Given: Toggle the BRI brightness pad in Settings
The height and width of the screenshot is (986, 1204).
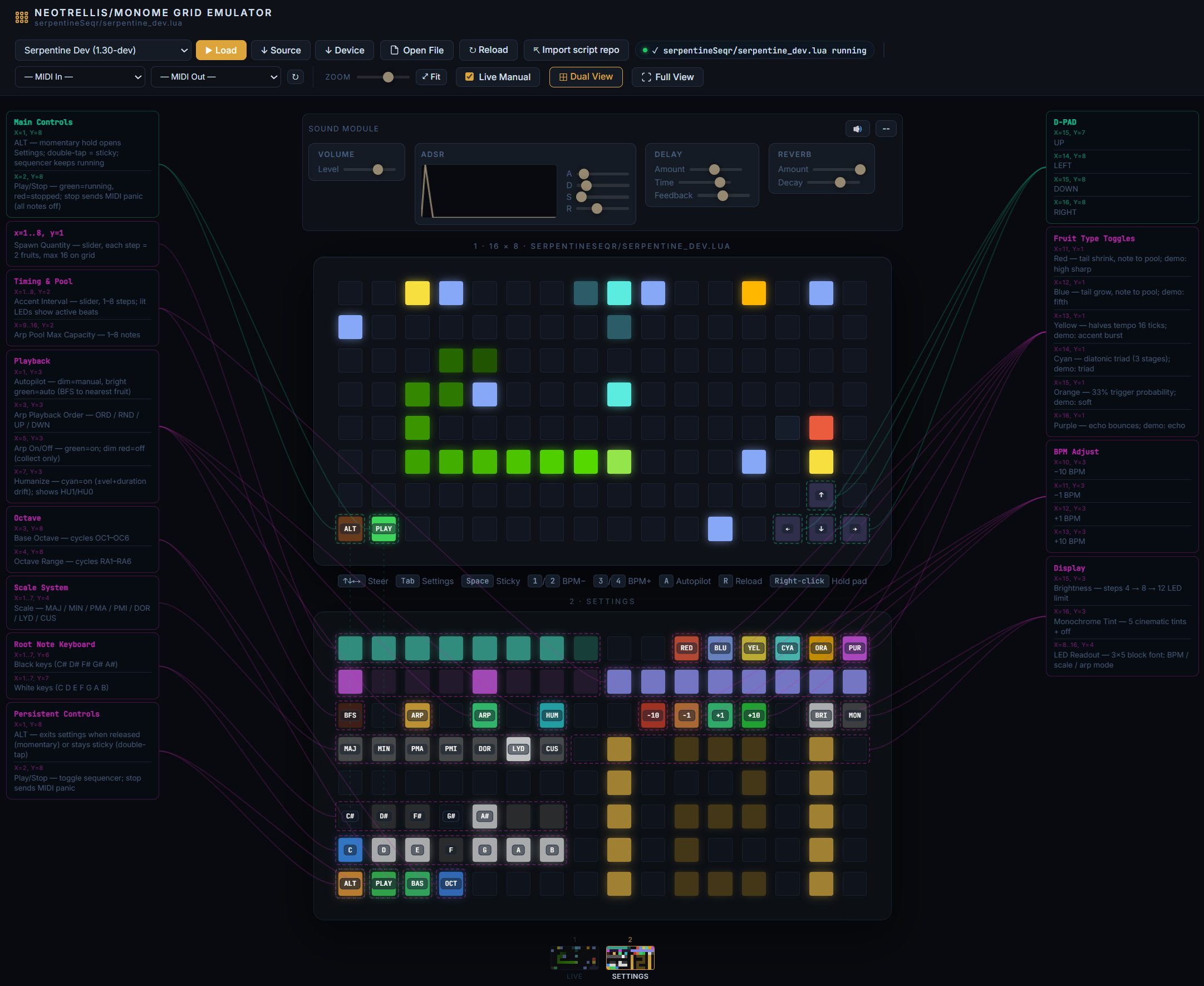Looking at the screenshot, I should click(x=820, y=715).
